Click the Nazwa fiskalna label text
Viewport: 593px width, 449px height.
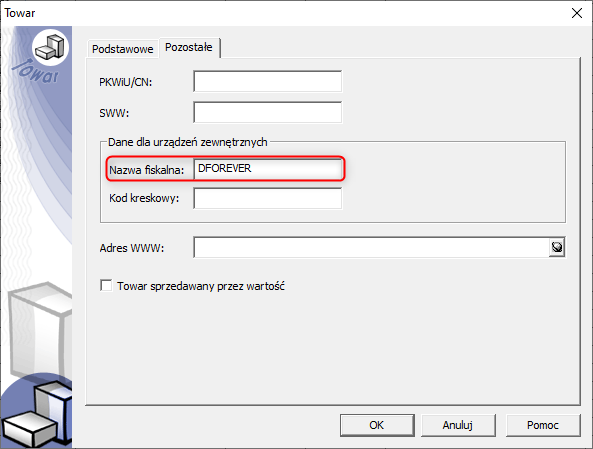click(x=146, y=170)
